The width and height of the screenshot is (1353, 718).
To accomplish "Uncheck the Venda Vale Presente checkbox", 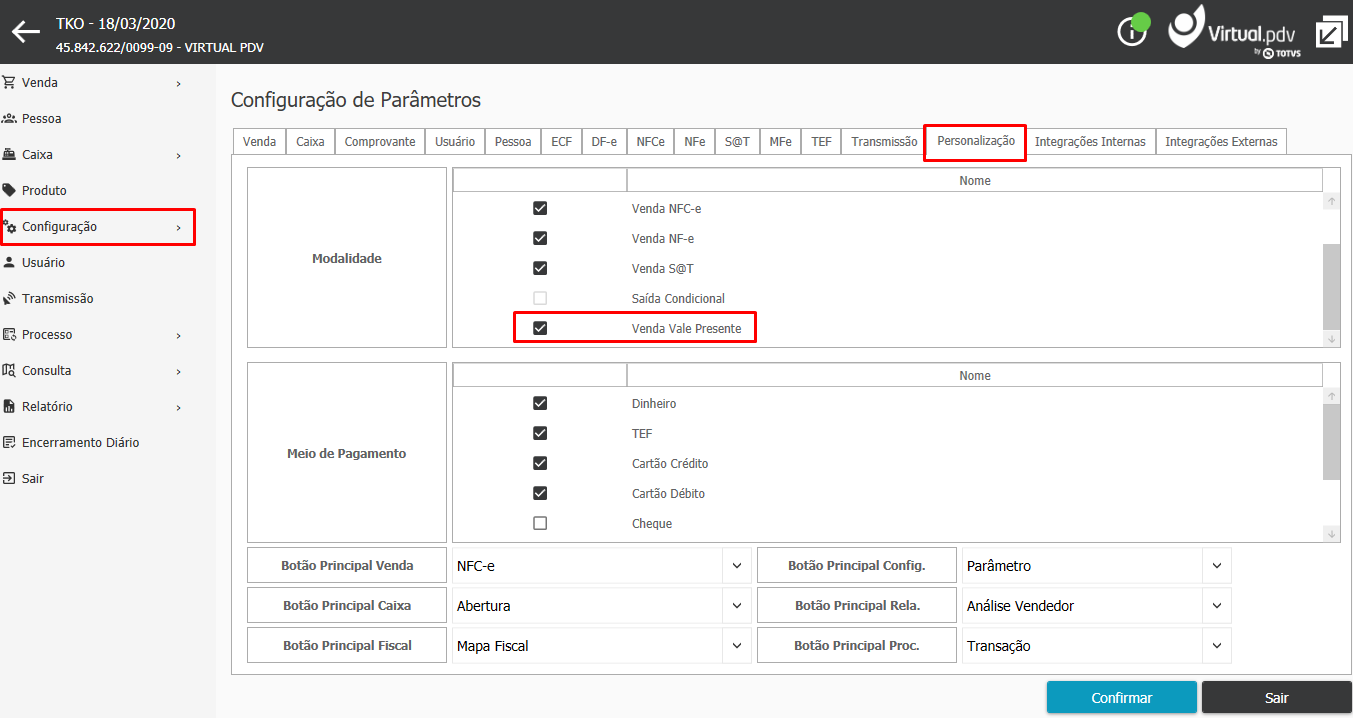I will coord(540,328).
